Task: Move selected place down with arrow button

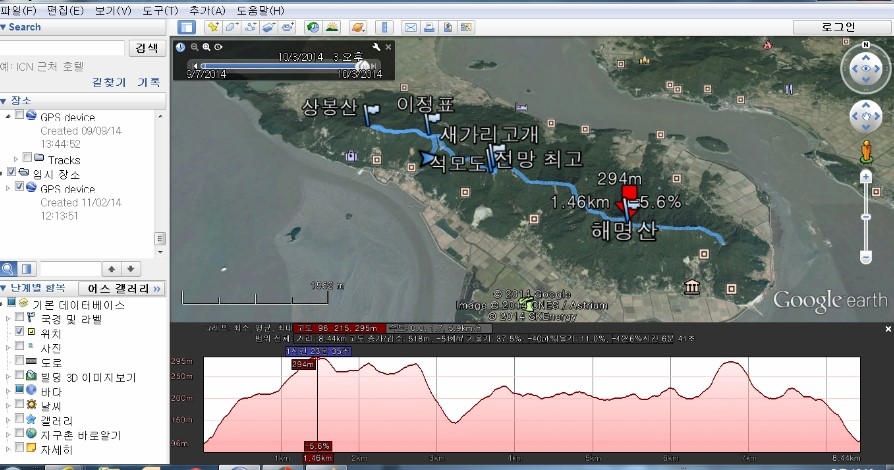Action: click(x=131, y=269)
